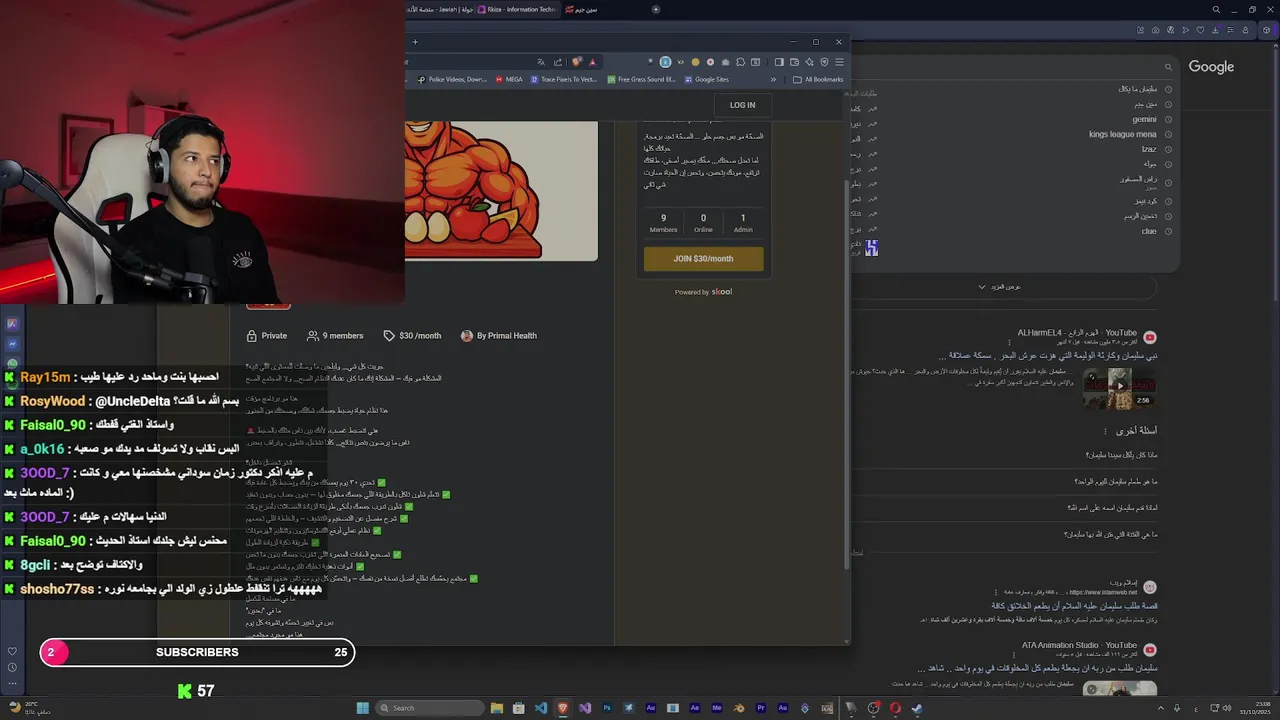
Task: Click the Private group label
Action: pos(267,336)
